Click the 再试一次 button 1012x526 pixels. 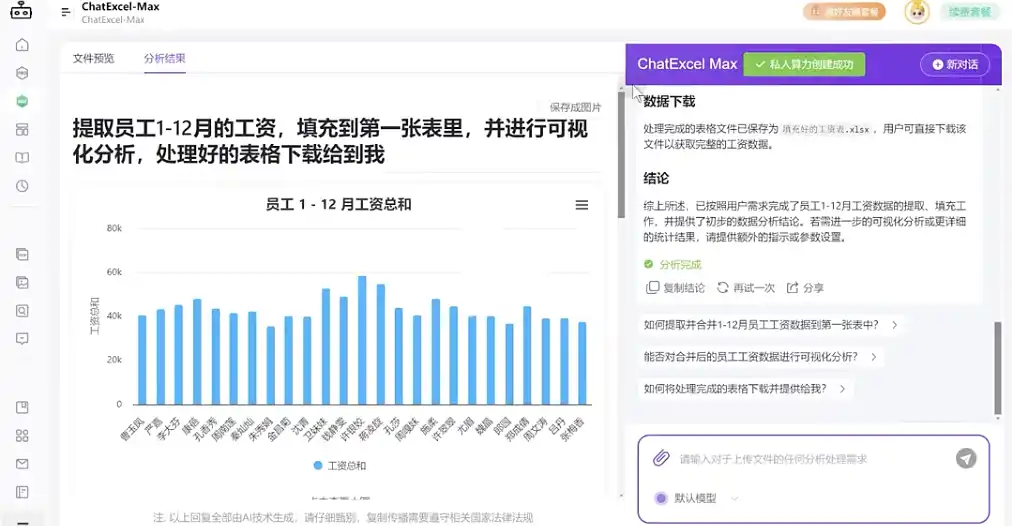[x=746, y=287]
